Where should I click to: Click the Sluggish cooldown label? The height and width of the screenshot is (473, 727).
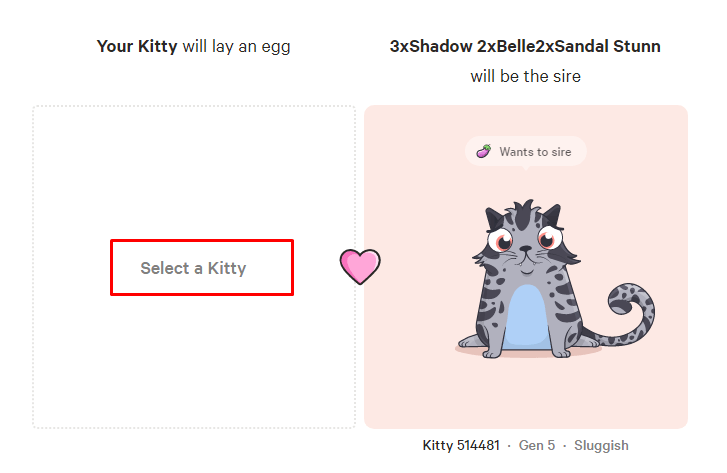601,445
